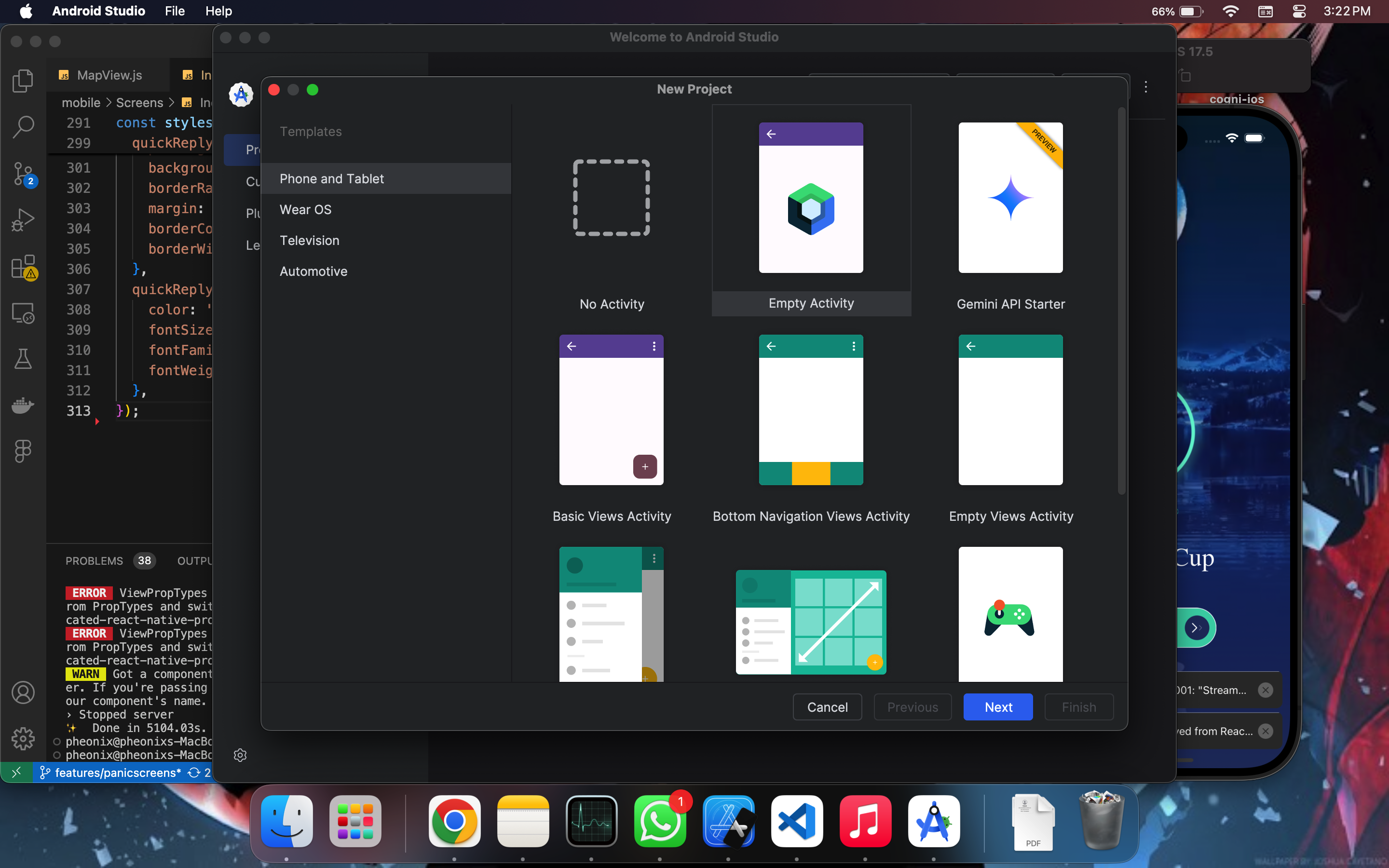The image size is (1389, 868).
Task: Open VS Code Remote Explorer icon
Action: click(23, 313)
